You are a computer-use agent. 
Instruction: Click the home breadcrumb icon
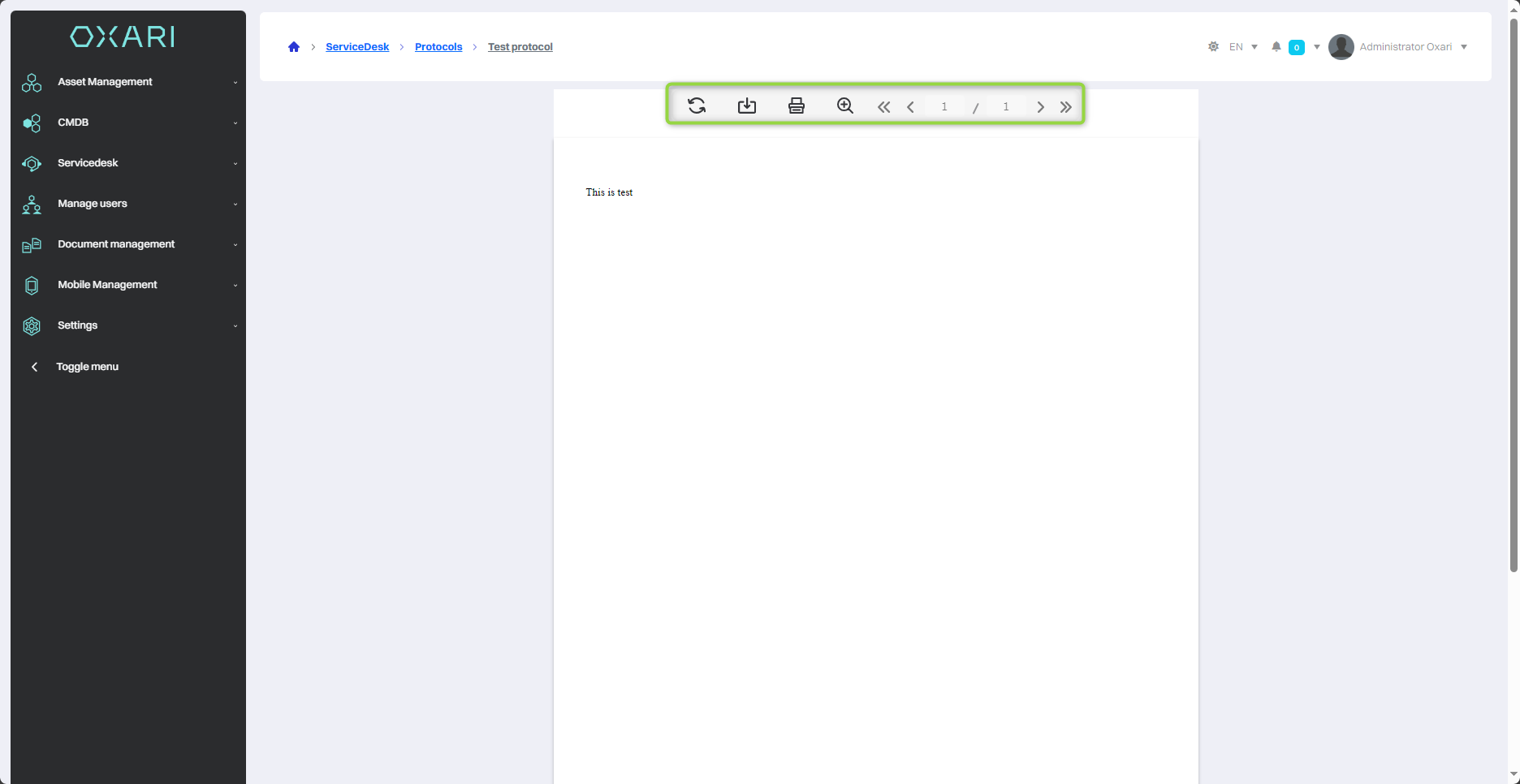coord(294,47)
